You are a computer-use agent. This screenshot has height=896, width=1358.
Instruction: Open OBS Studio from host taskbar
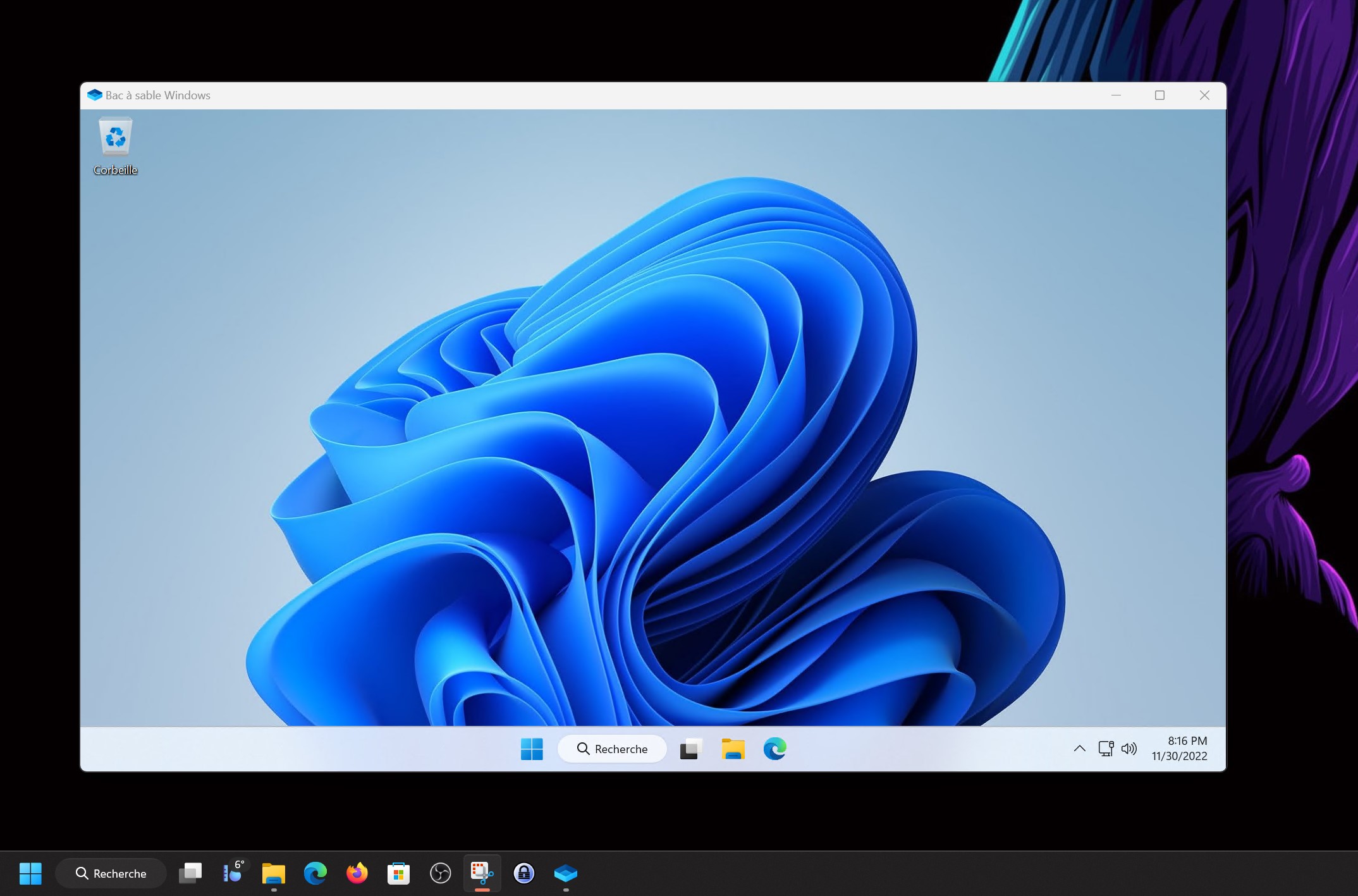coord(440,873)
